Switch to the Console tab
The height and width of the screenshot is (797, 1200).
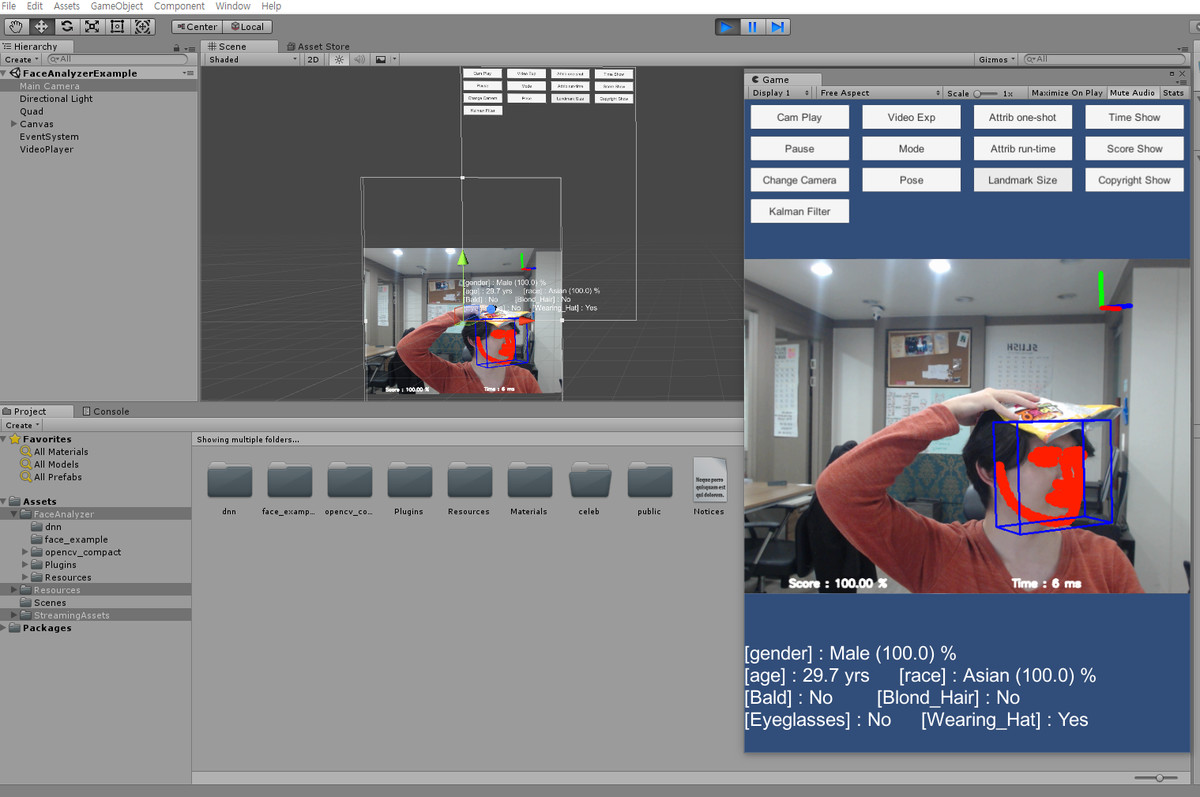106,411
